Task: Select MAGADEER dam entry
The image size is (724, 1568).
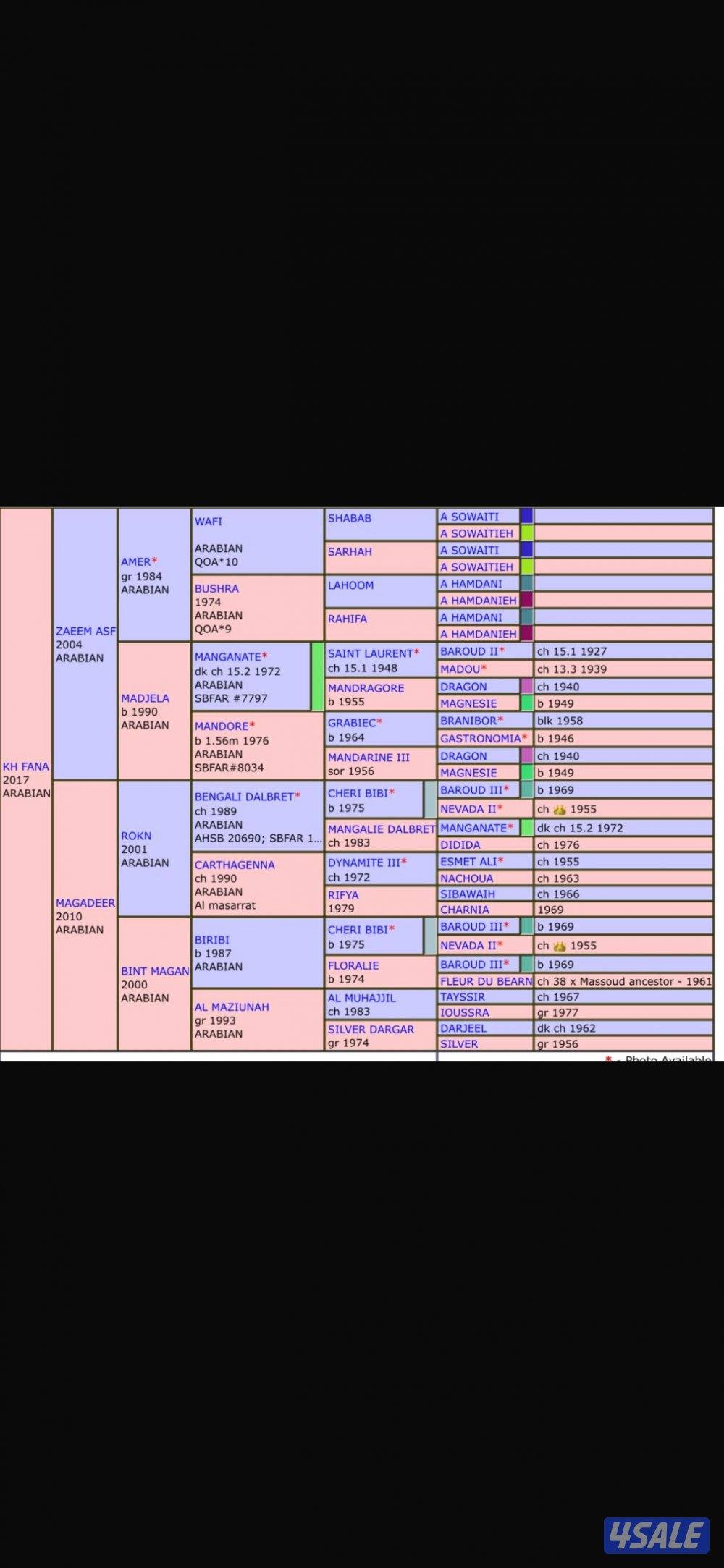Action: [x=85, y=903]
